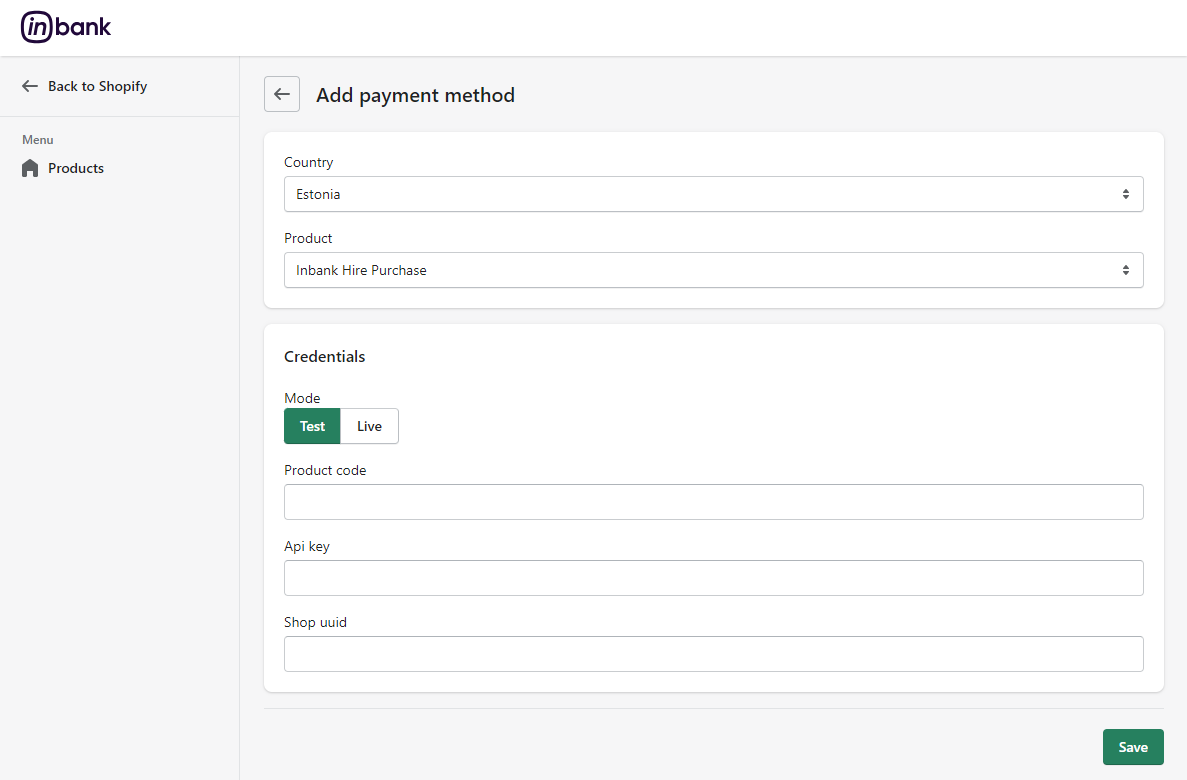Screen dimensions: 1187x780
Task: Click the up-down arrows in the Country field
Action: point(1125,195)
